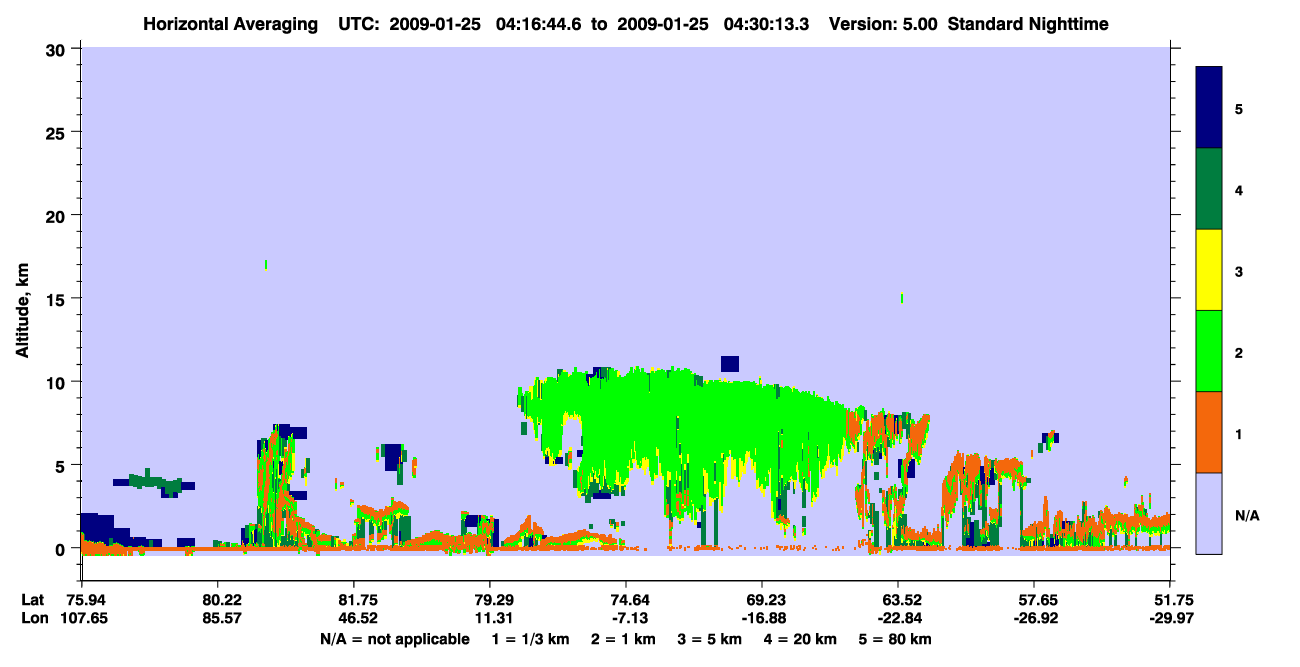Screen dimensions: 1300x667
Task: Click longitude value 11.31
Action: tap(490, 618)
